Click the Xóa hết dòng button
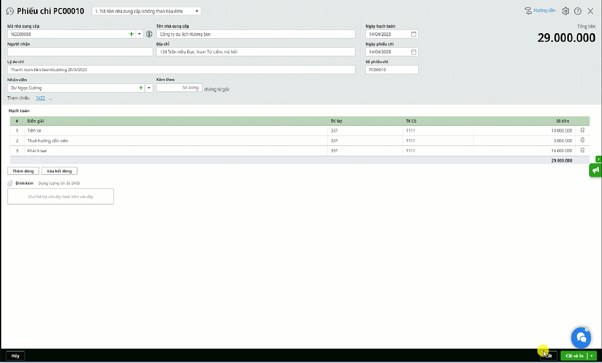The width and height of the screenshot is (602, 363). 60,171
